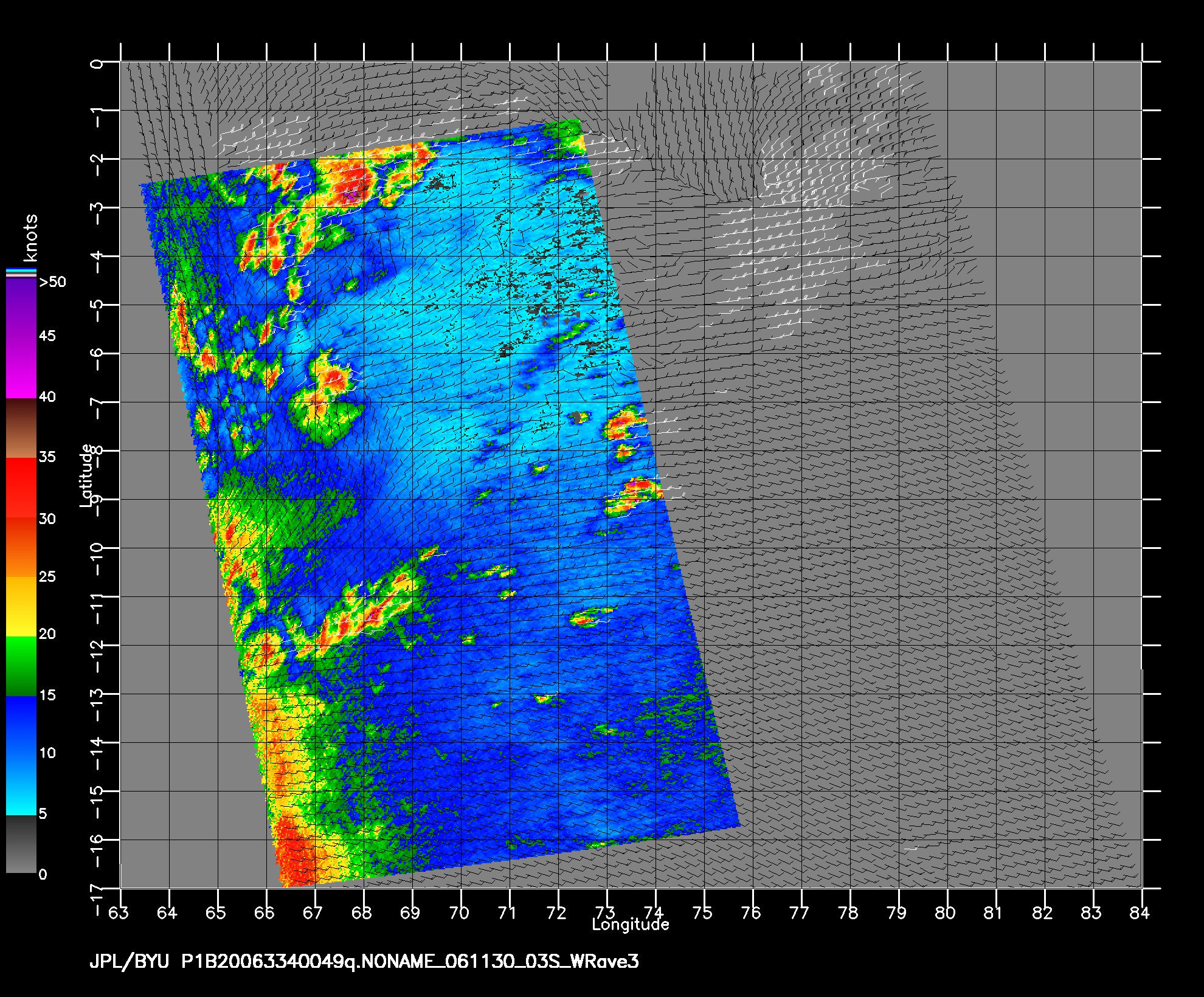Click the brown 35–40 knots color bar segment
This screenshot has width=1204, height=997.
(21, 428)
